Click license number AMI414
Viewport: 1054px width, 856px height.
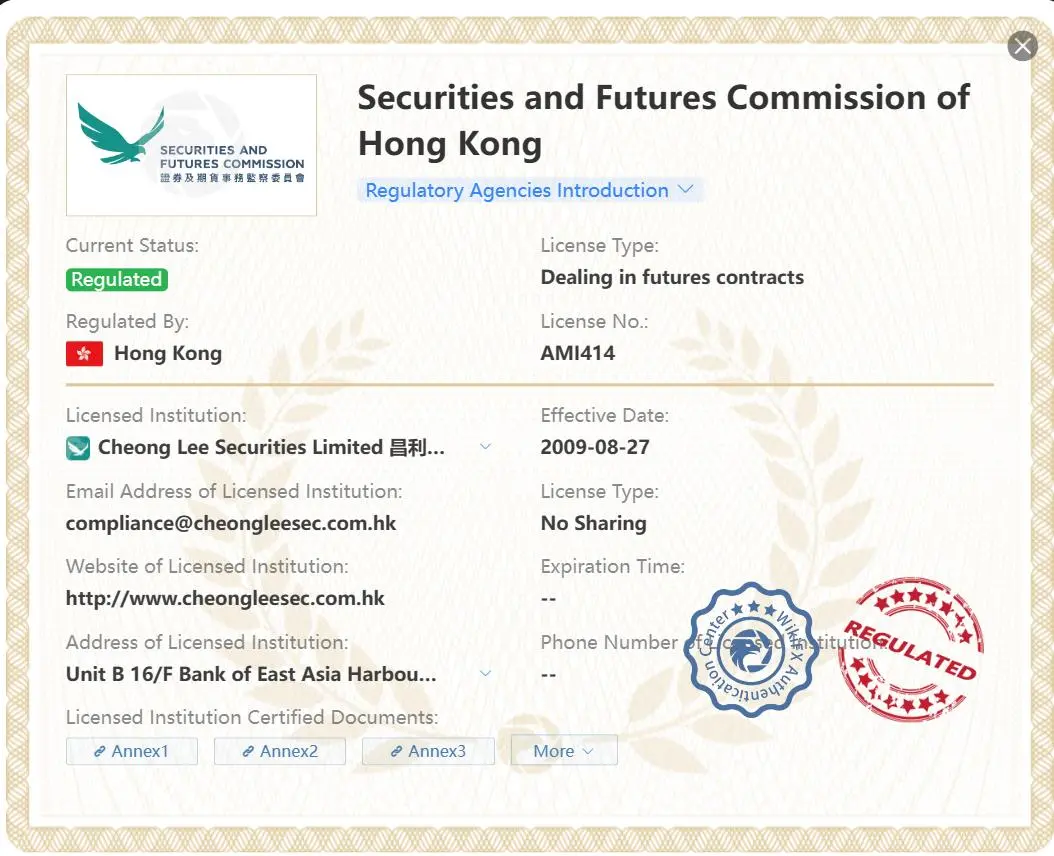pos(577,353)
